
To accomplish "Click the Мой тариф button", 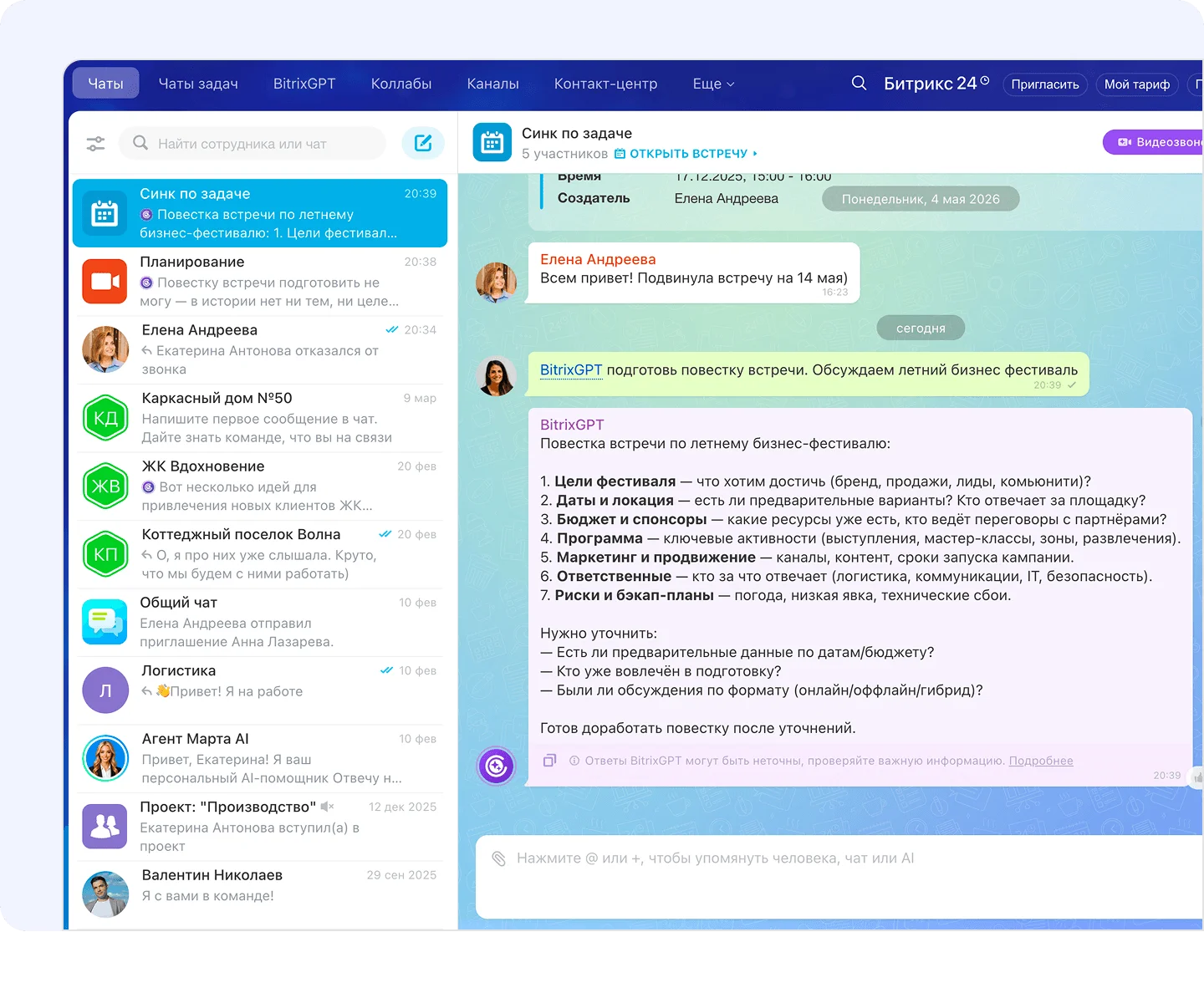I will (x=1137, y=84).
